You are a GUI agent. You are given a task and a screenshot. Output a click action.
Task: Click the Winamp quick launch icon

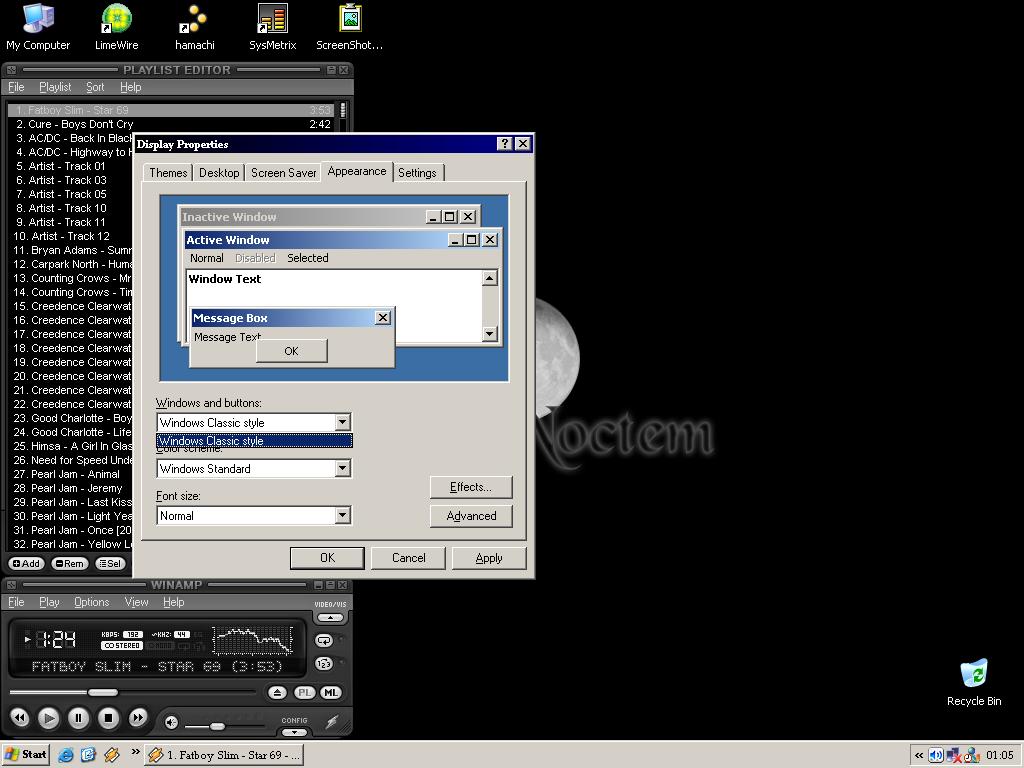tap(112, 755)
